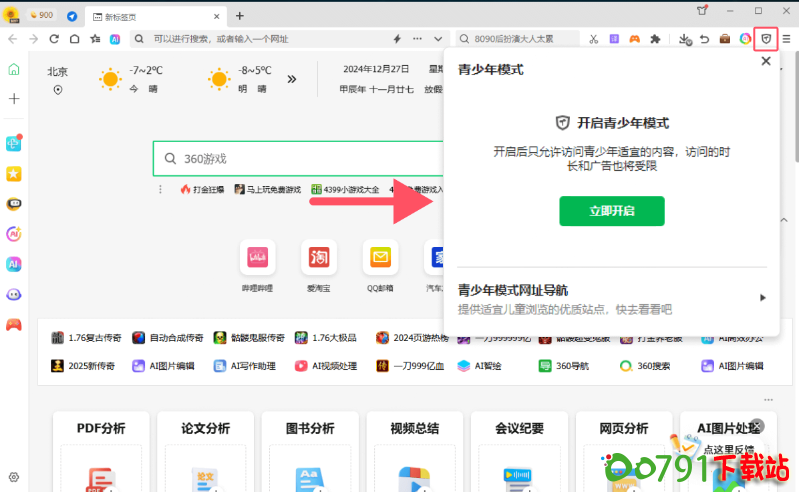Close the 青少年模式 popup panel
This screenshot has width=799, height=492.
click(766, 61)
